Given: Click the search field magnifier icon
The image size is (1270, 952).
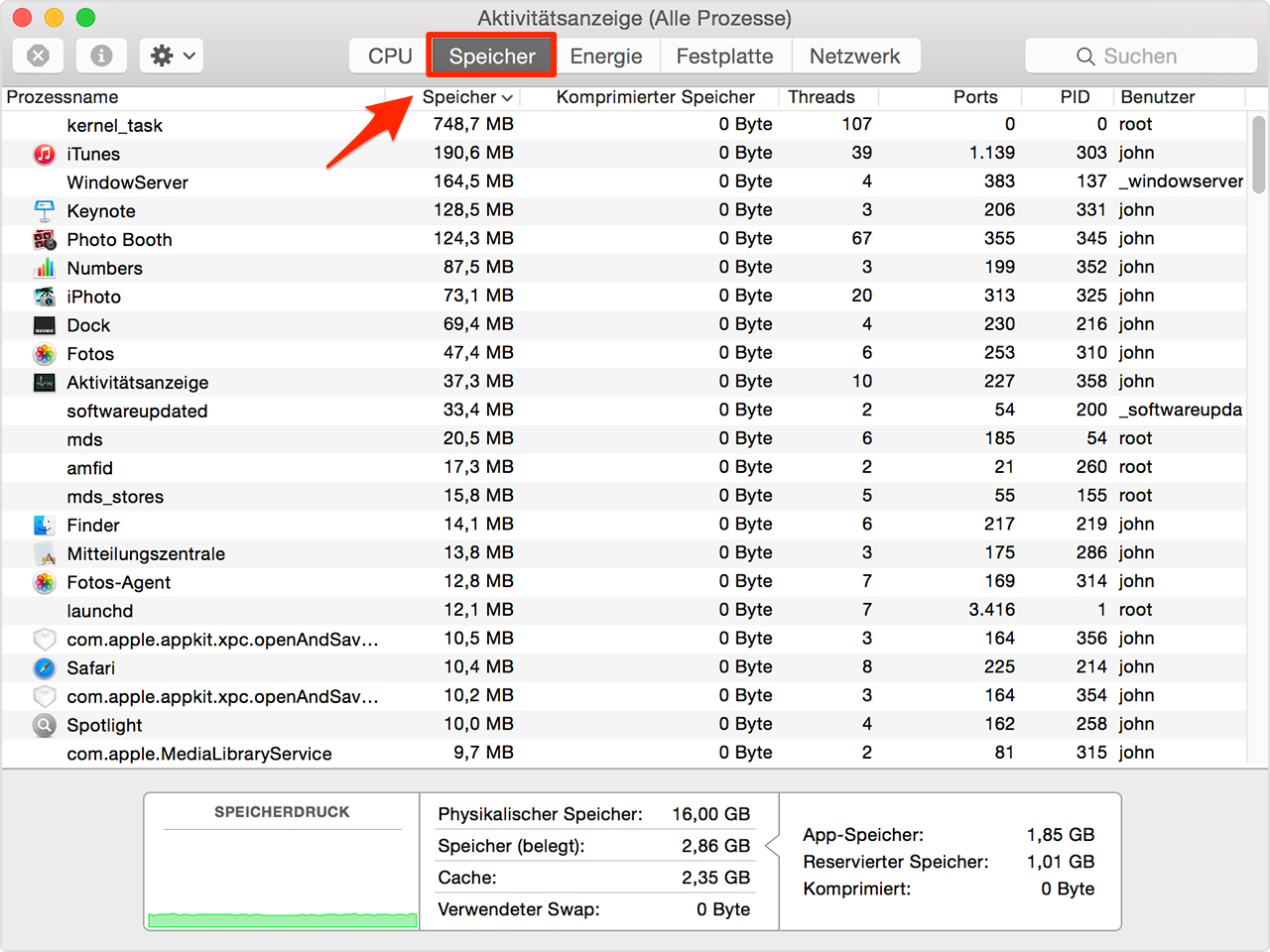Looking at the screenshot, I should tap(1086, 57).
